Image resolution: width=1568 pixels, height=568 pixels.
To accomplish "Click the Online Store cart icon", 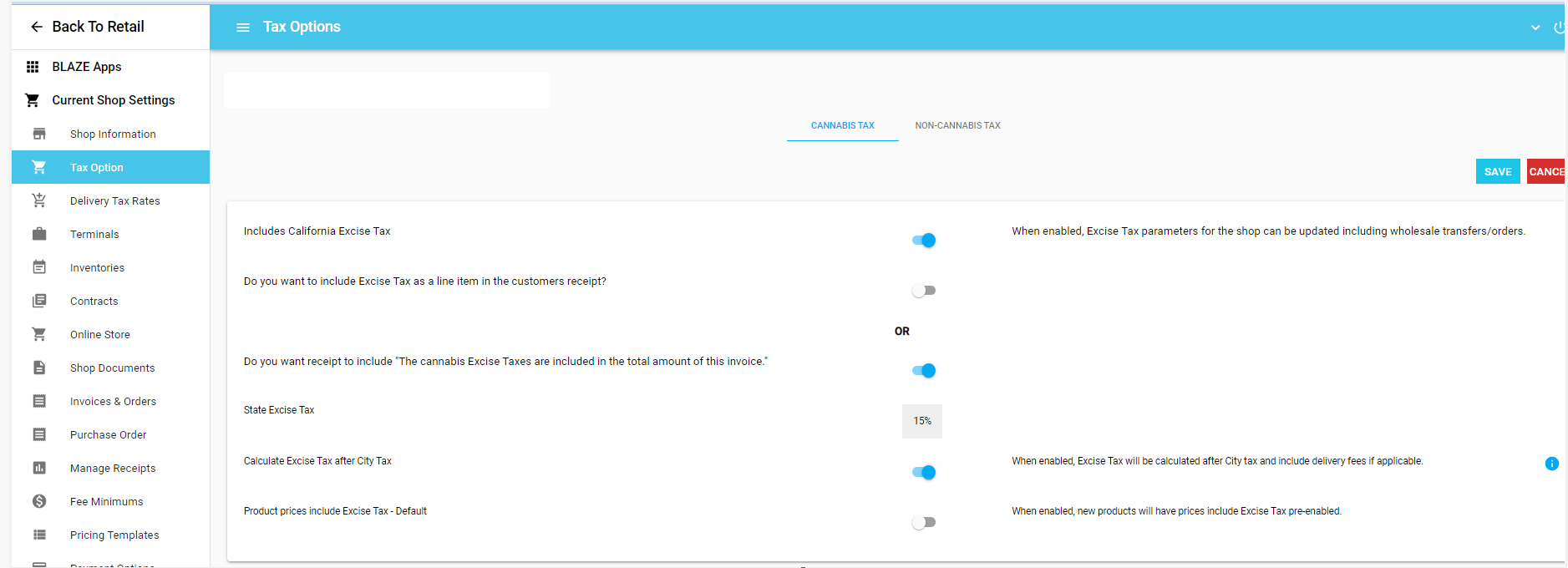I will coord(39,334).
